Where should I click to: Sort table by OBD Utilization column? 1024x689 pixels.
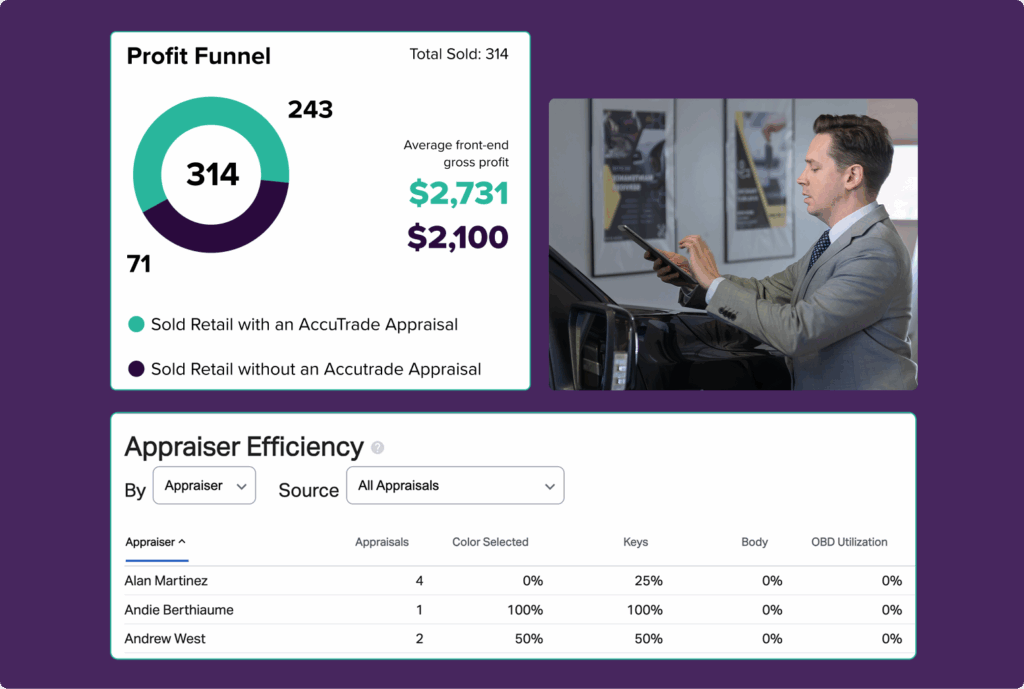[849, 542]
